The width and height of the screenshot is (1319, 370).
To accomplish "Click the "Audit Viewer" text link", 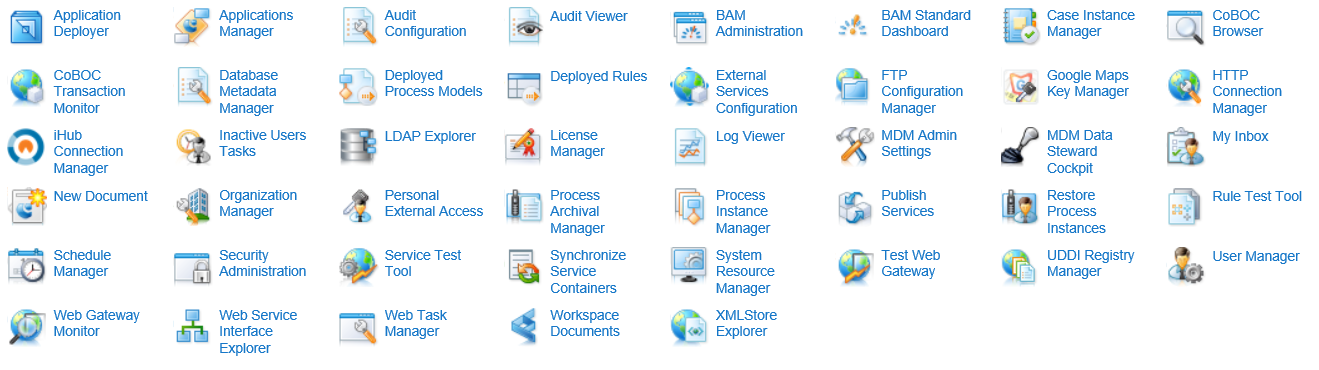I will (x=589, y=16).
